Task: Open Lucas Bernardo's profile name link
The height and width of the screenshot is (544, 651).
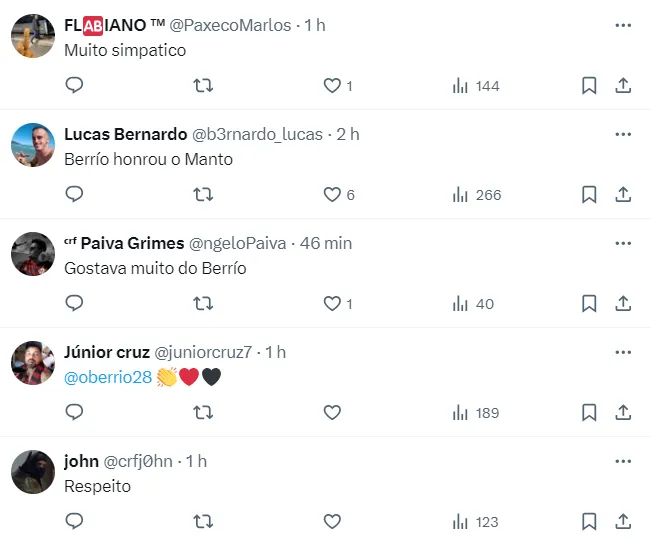Action: coord(125,134)
